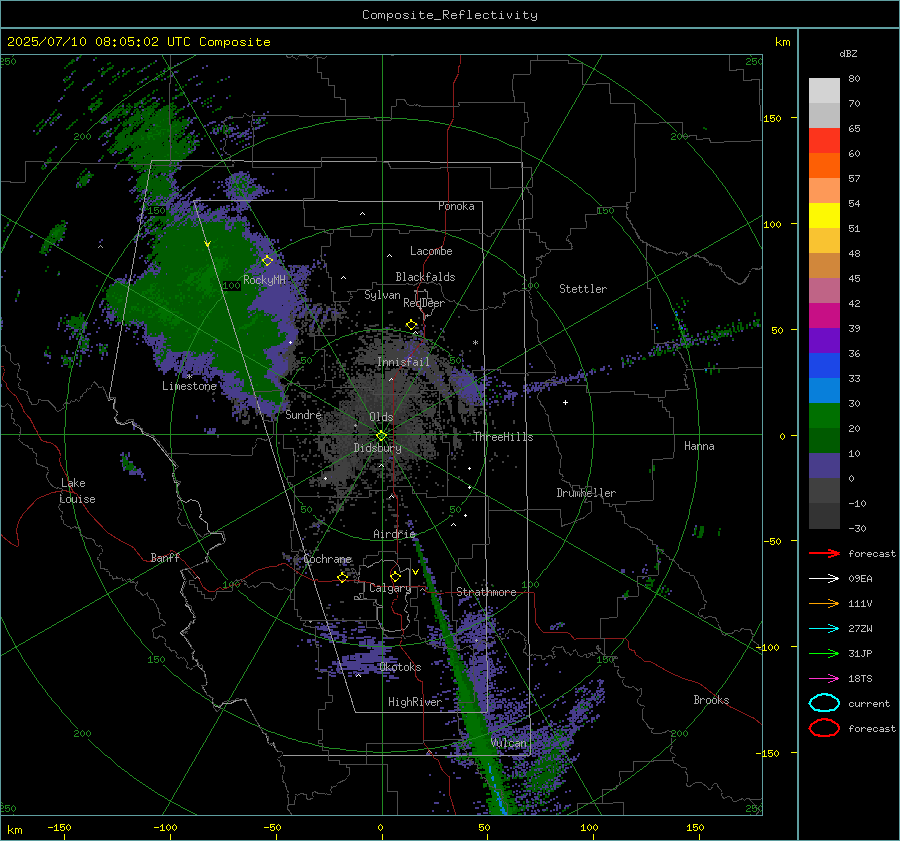The width and height of the screenshot is (900, 841).
Task: Click the Okotoks city label
Action: pyautogui.click(x=400, y=667)
